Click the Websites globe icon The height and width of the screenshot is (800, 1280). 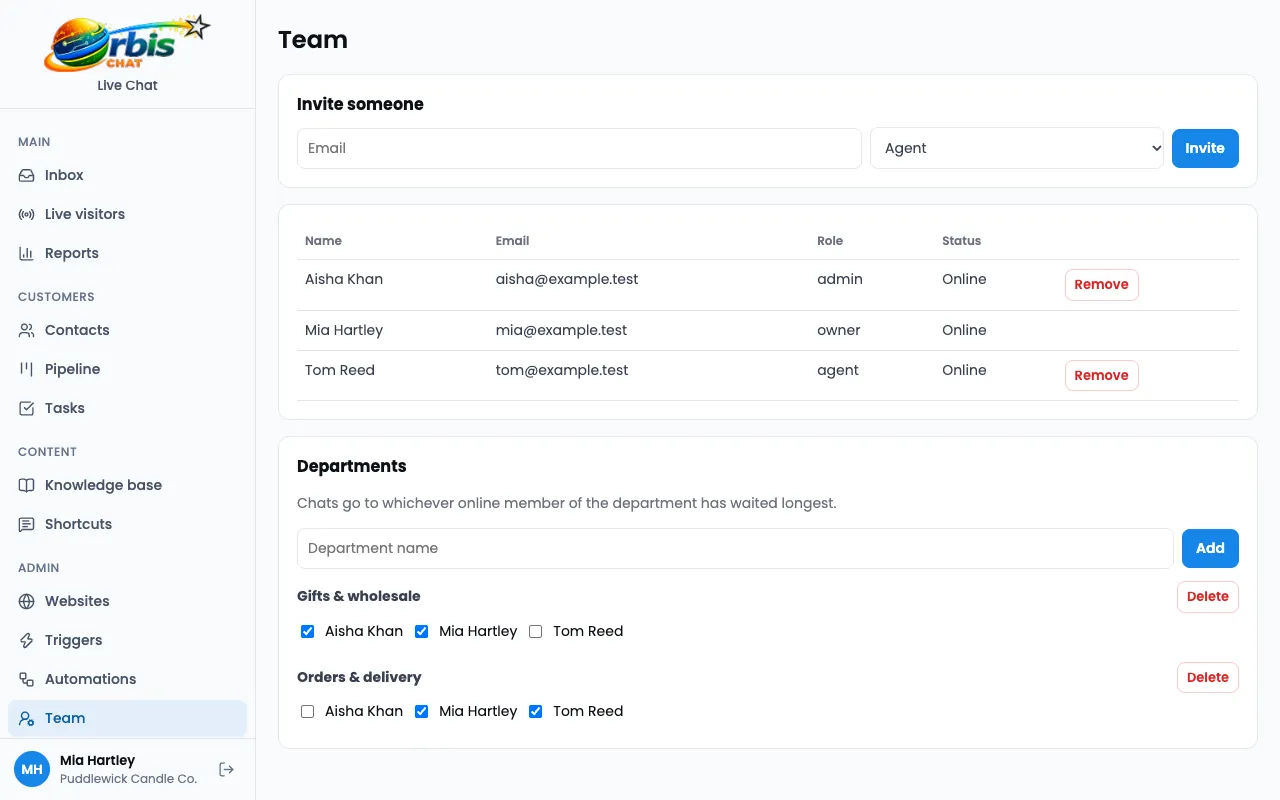(27, 601)
